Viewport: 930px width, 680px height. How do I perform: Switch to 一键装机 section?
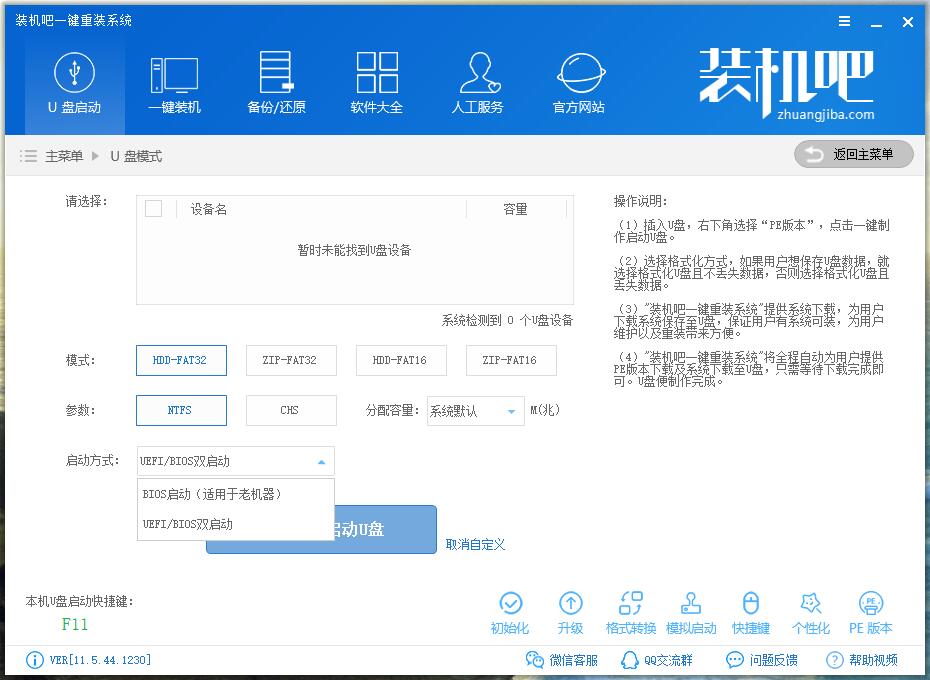[174, 84]
